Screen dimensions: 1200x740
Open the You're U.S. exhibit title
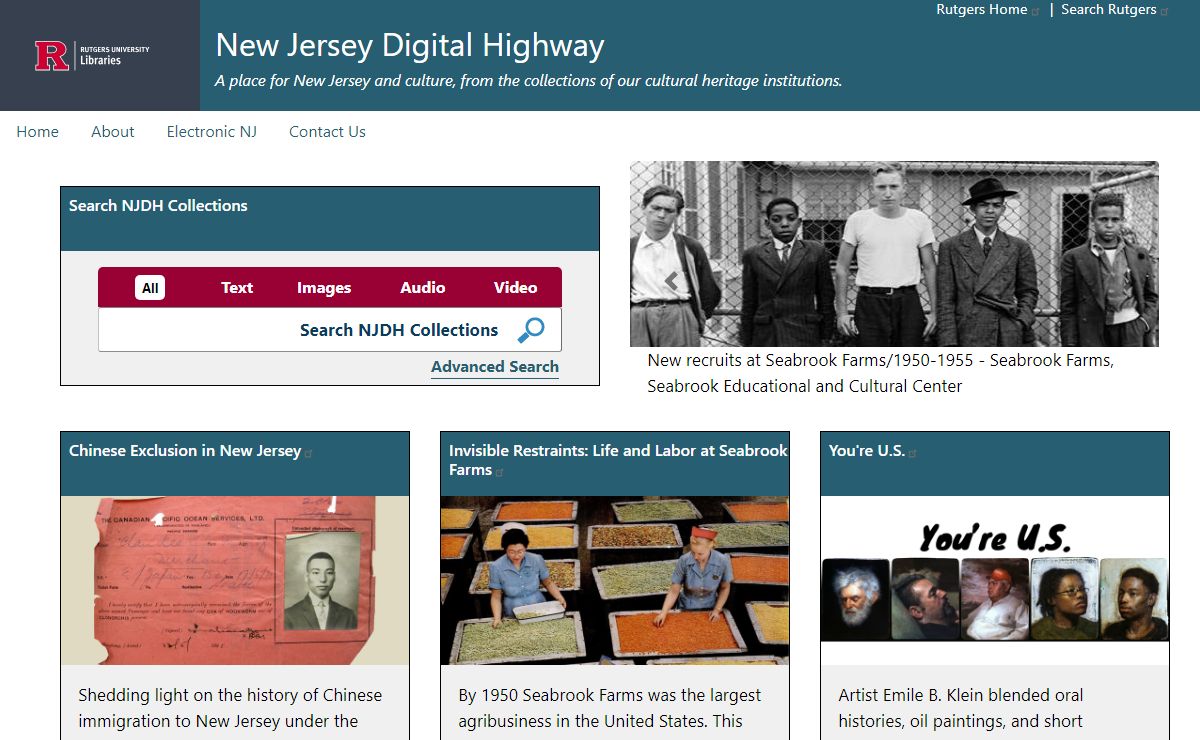coord(866,451)
